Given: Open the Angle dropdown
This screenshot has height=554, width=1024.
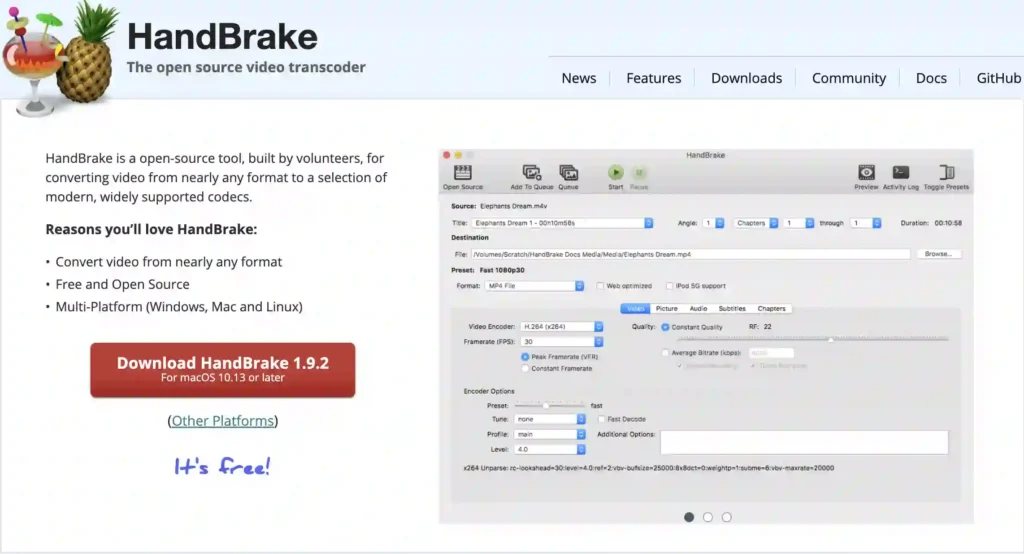Looking at the screenshot, I should coord(713,223).
